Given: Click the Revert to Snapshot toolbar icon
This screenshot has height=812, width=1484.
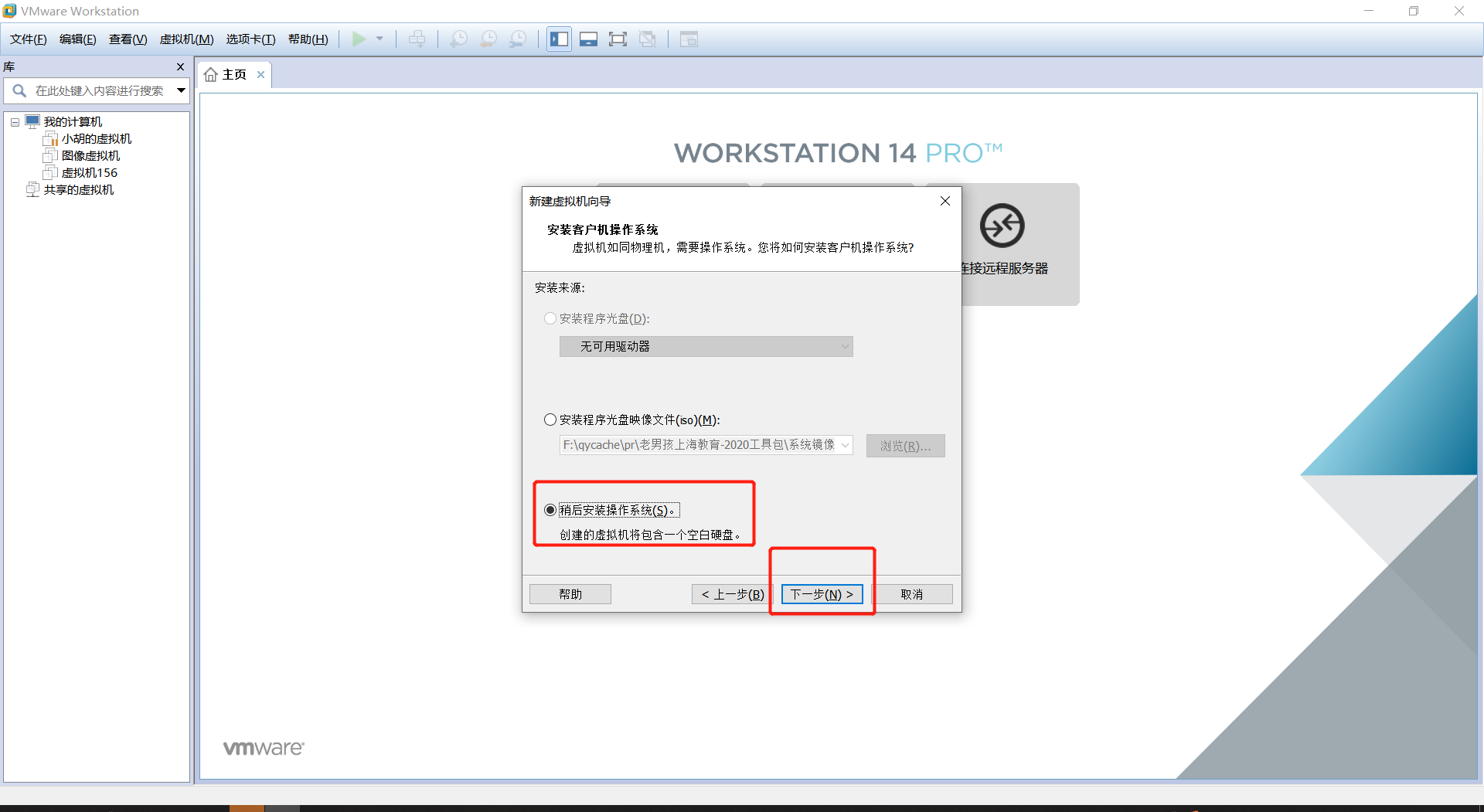Looking at the screenshot, I should (488, 39).
